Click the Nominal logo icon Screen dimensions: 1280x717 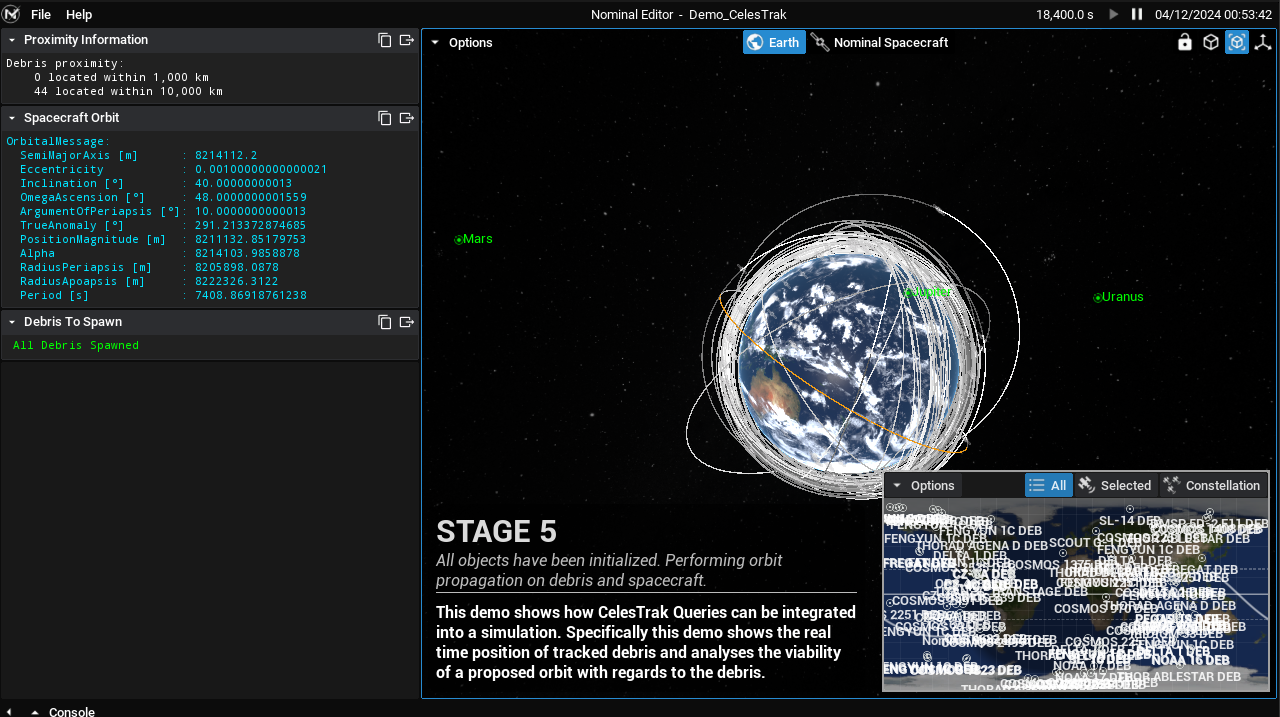click(12, 14)
